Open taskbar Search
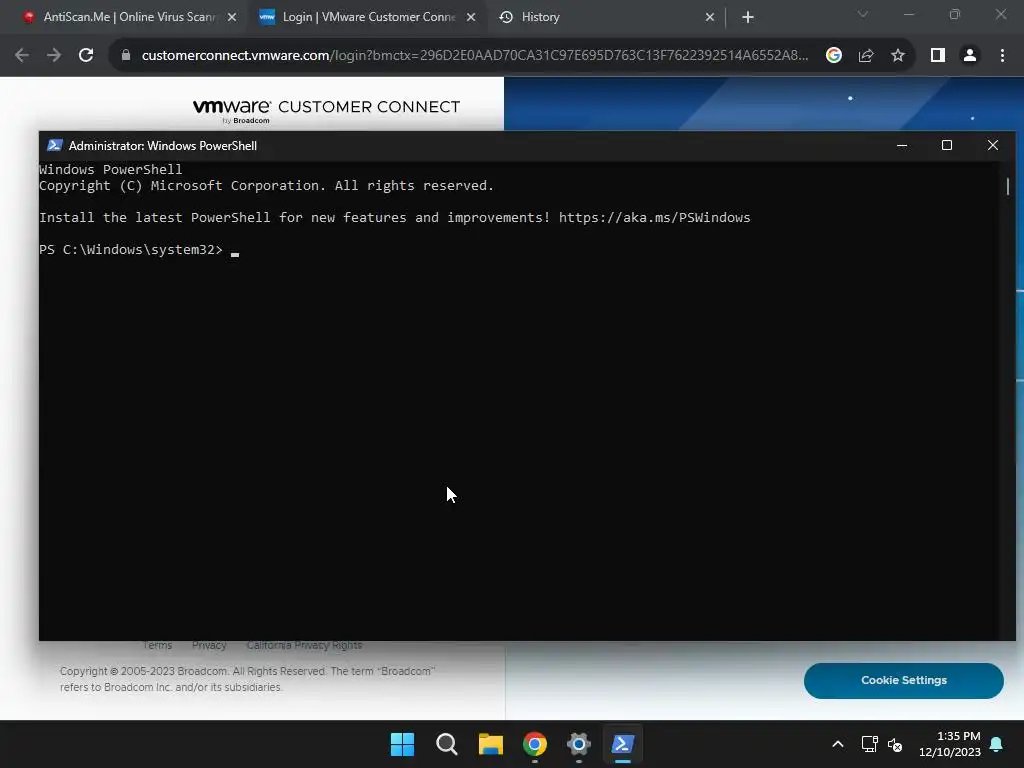 447,744
